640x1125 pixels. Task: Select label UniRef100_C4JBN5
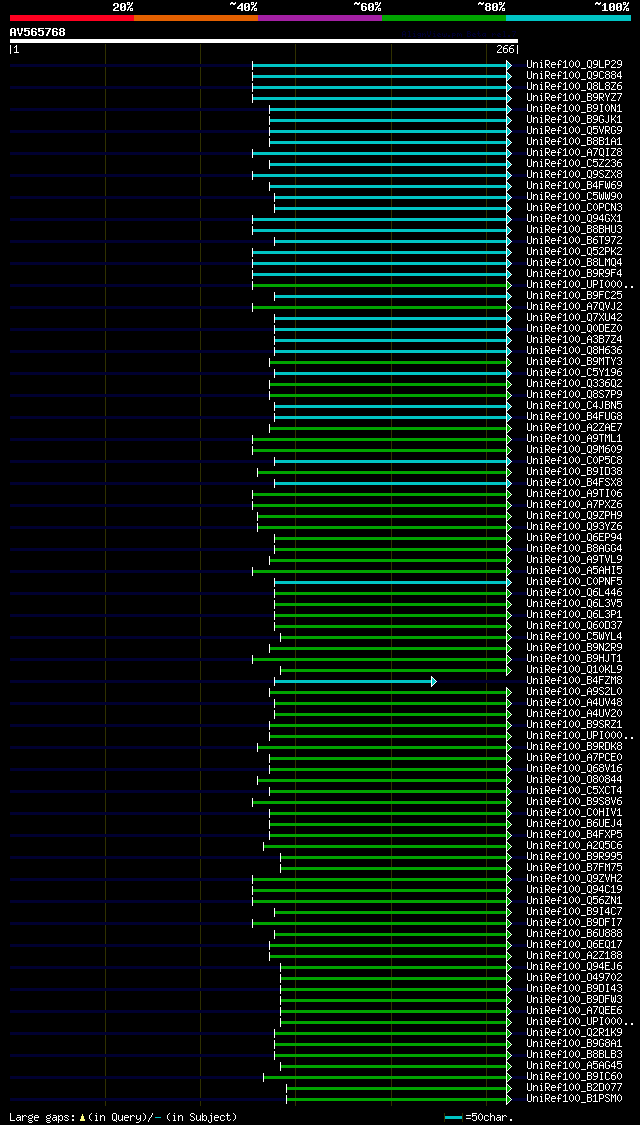point(574,406)
